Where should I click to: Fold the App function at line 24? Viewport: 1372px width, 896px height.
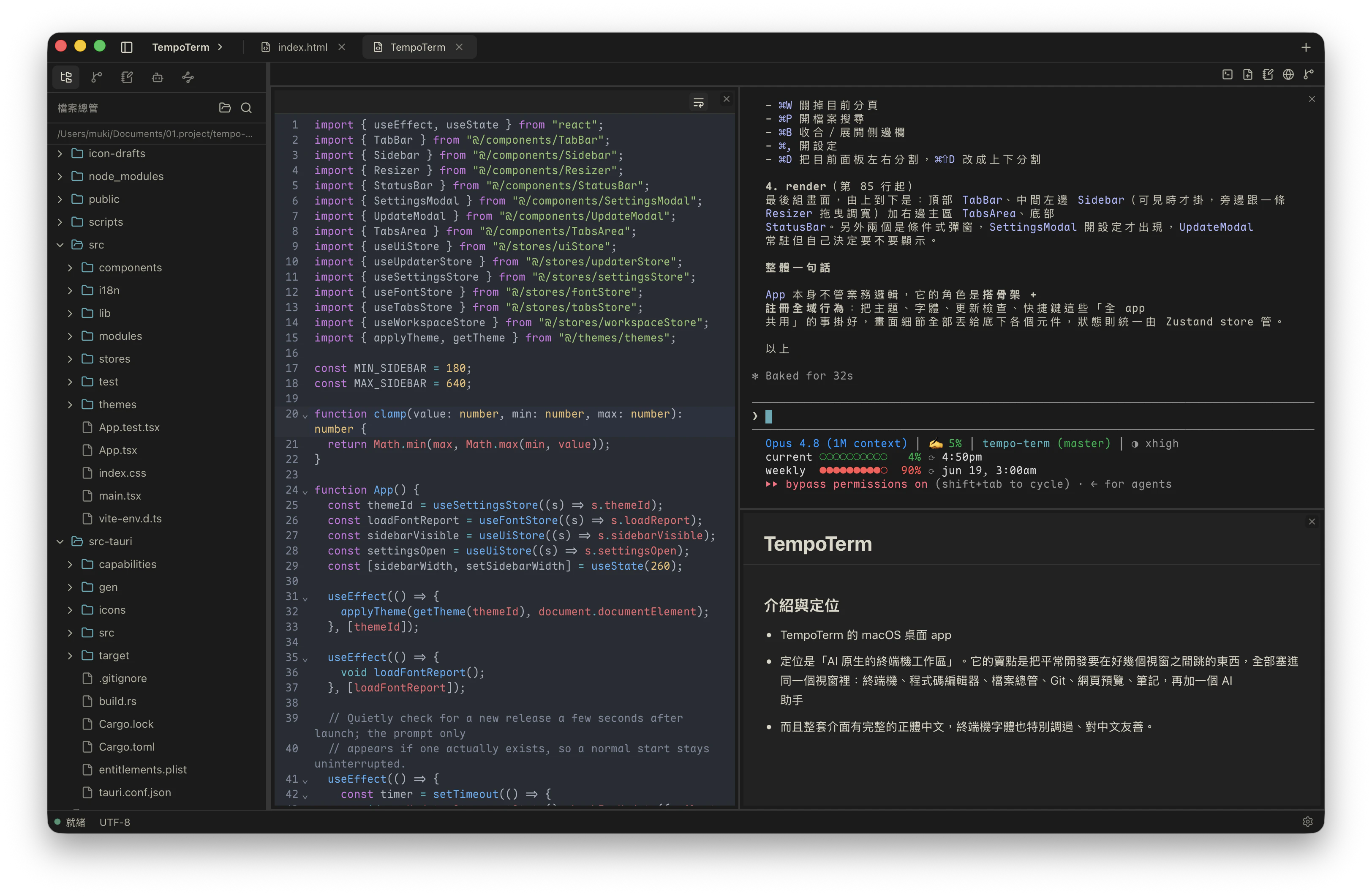(305, 492)
